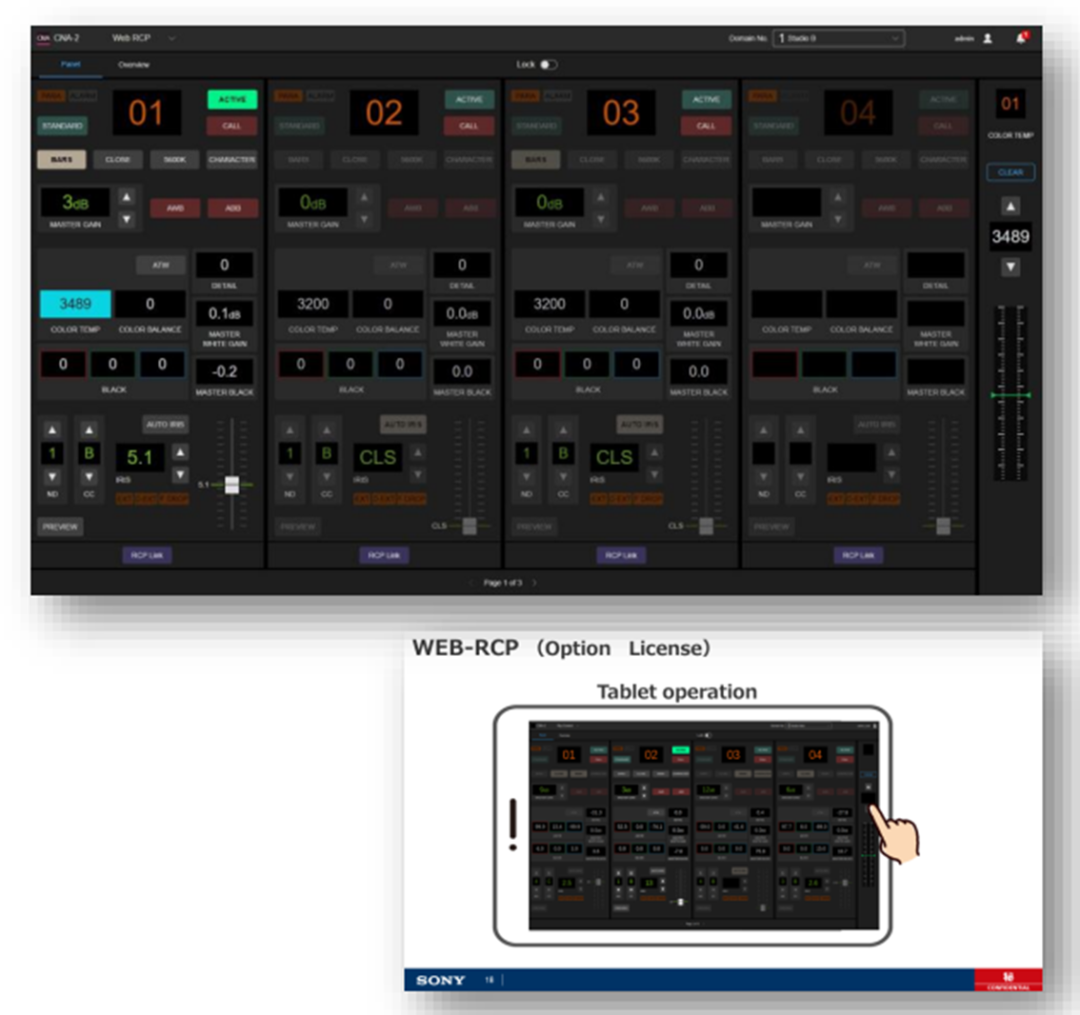
Task: Switch to the Overview tab
Action: click(134, 65)
